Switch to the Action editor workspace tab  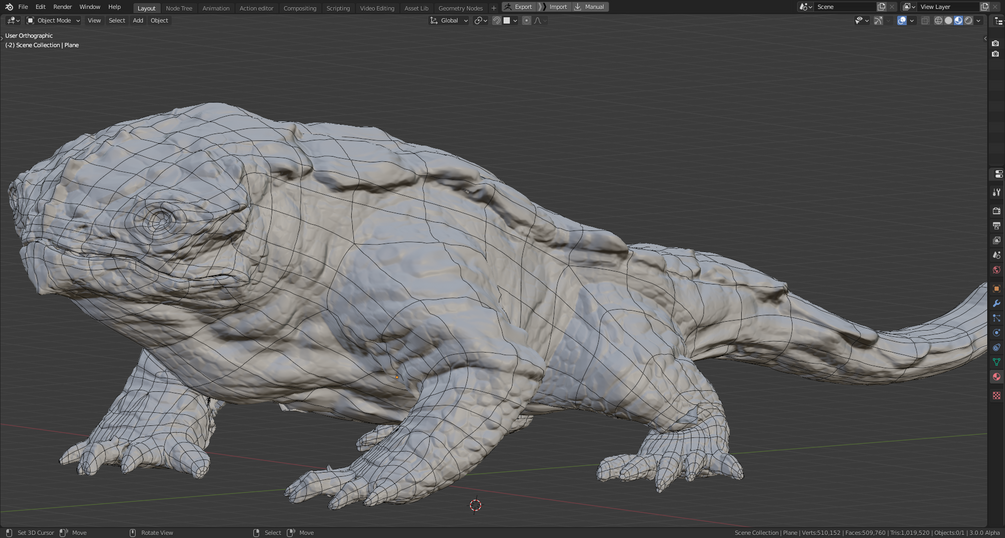(256, 8)
